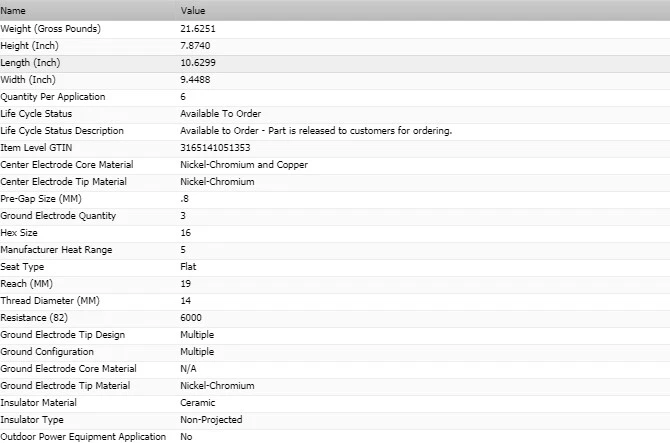Select the Thread Diameter (MM) label
Screen dimensions: 670x443
pos(50,301)
